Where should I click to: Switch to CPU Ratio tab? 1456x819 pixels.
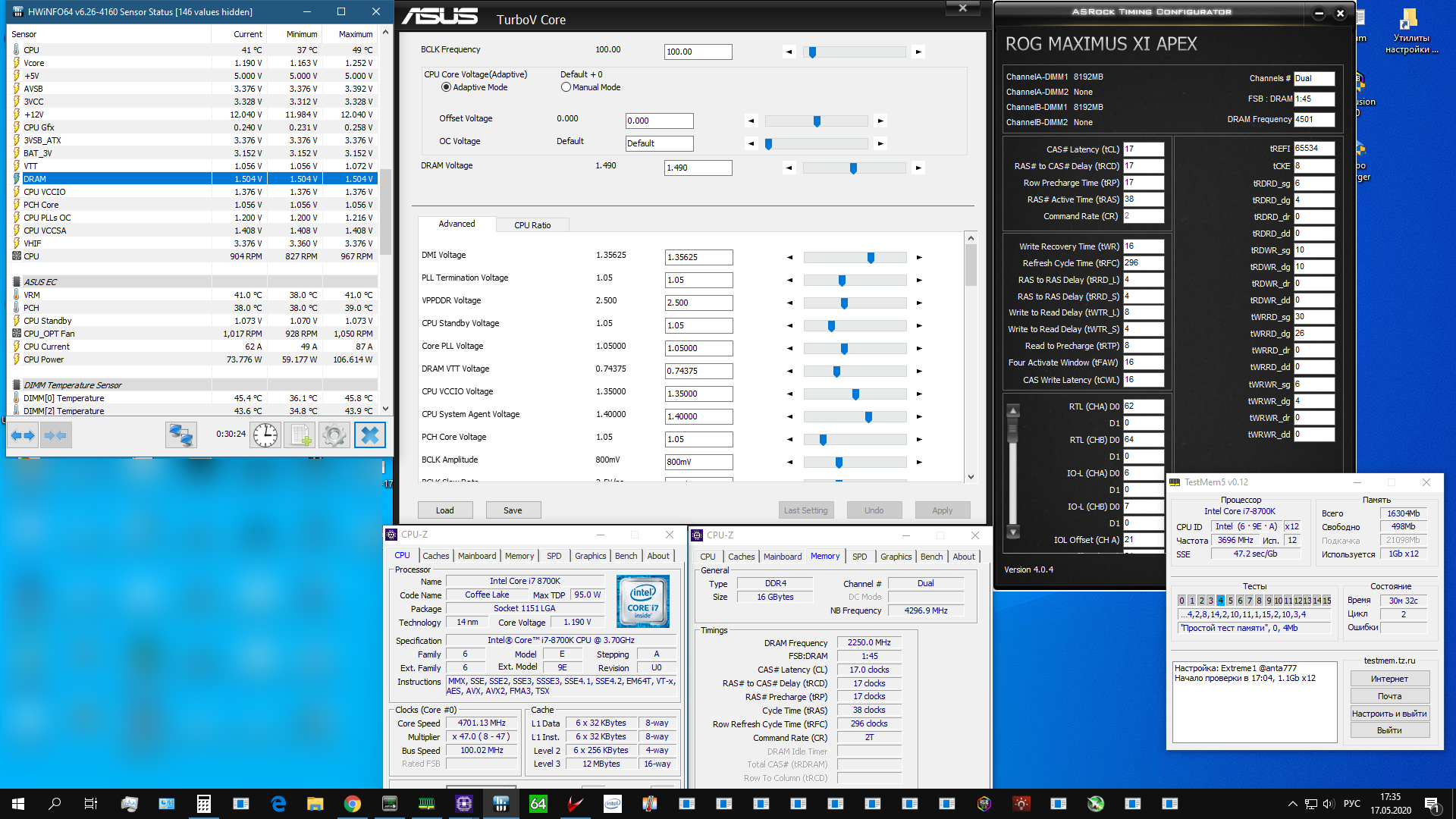[532, 225]
